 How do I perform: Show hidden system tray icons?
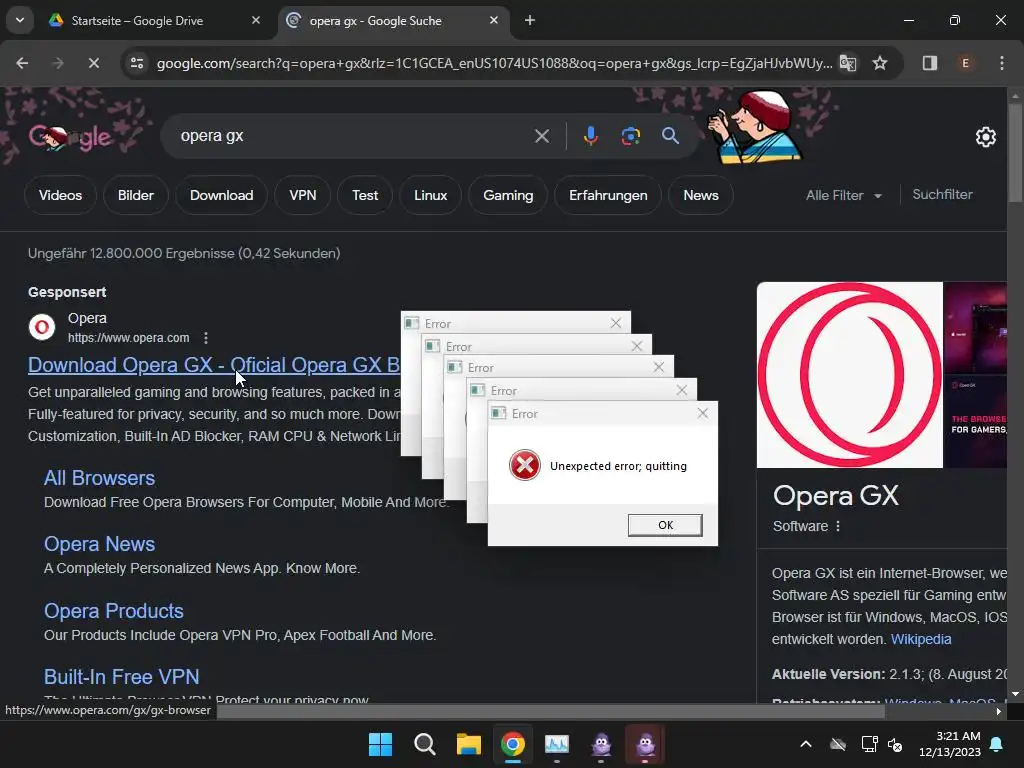tap(806, 744)
